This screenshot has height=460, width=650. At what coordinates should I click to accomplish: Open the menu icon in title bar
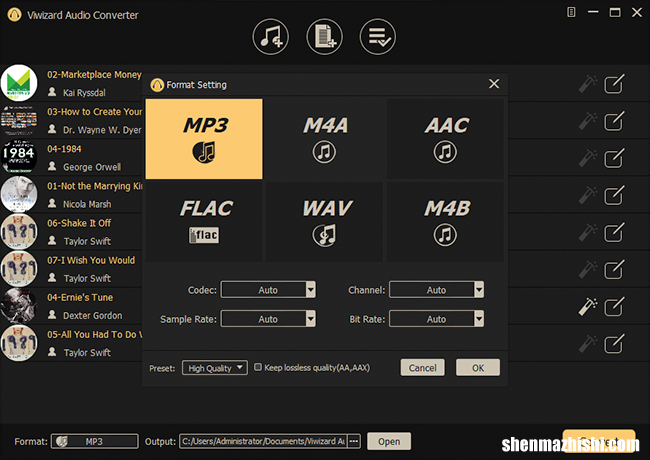[571, 12]
